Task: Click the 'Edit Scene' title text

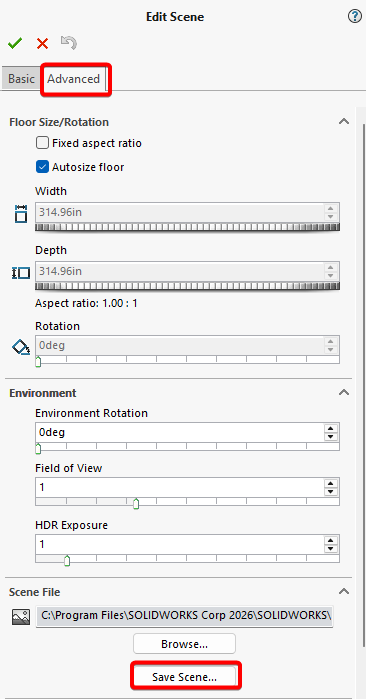Action: (175, 17)
